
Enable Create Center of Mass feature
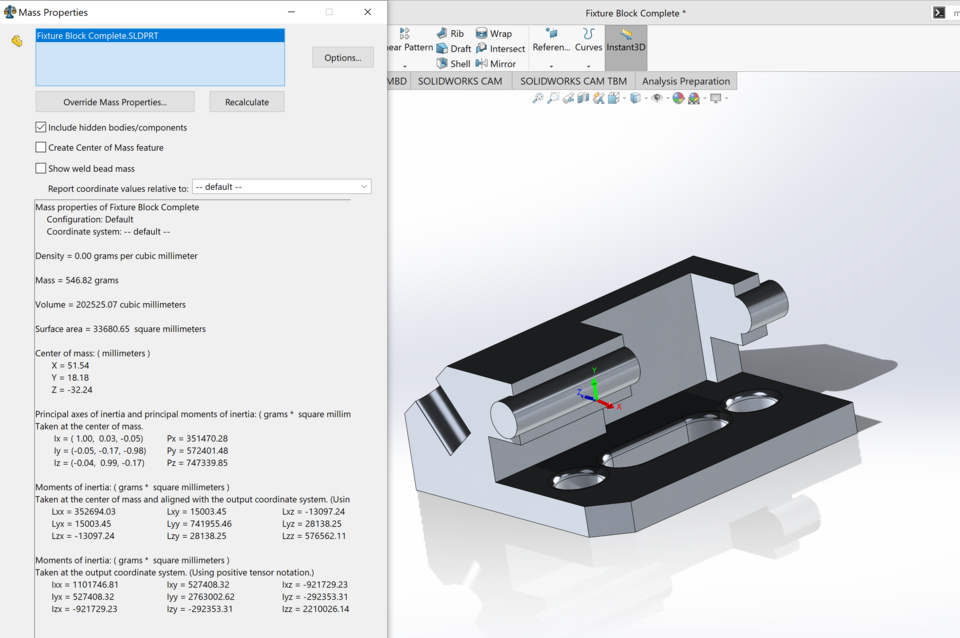click(41, 146)
